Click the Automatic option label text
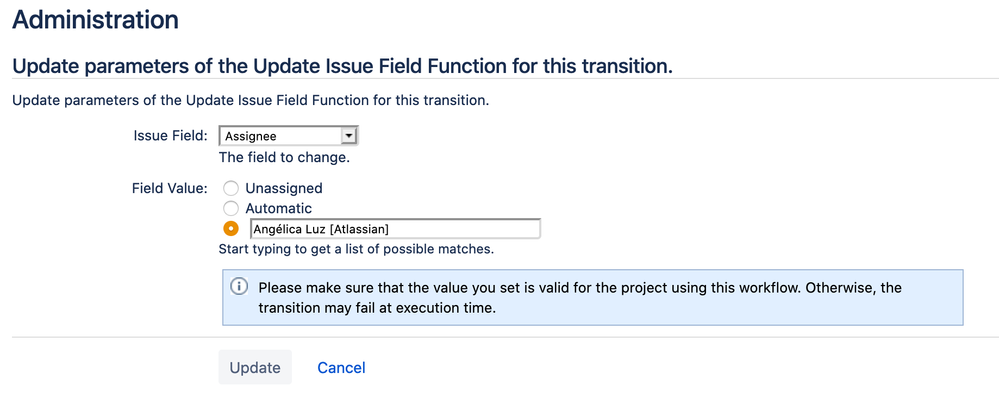 [279, 208]
